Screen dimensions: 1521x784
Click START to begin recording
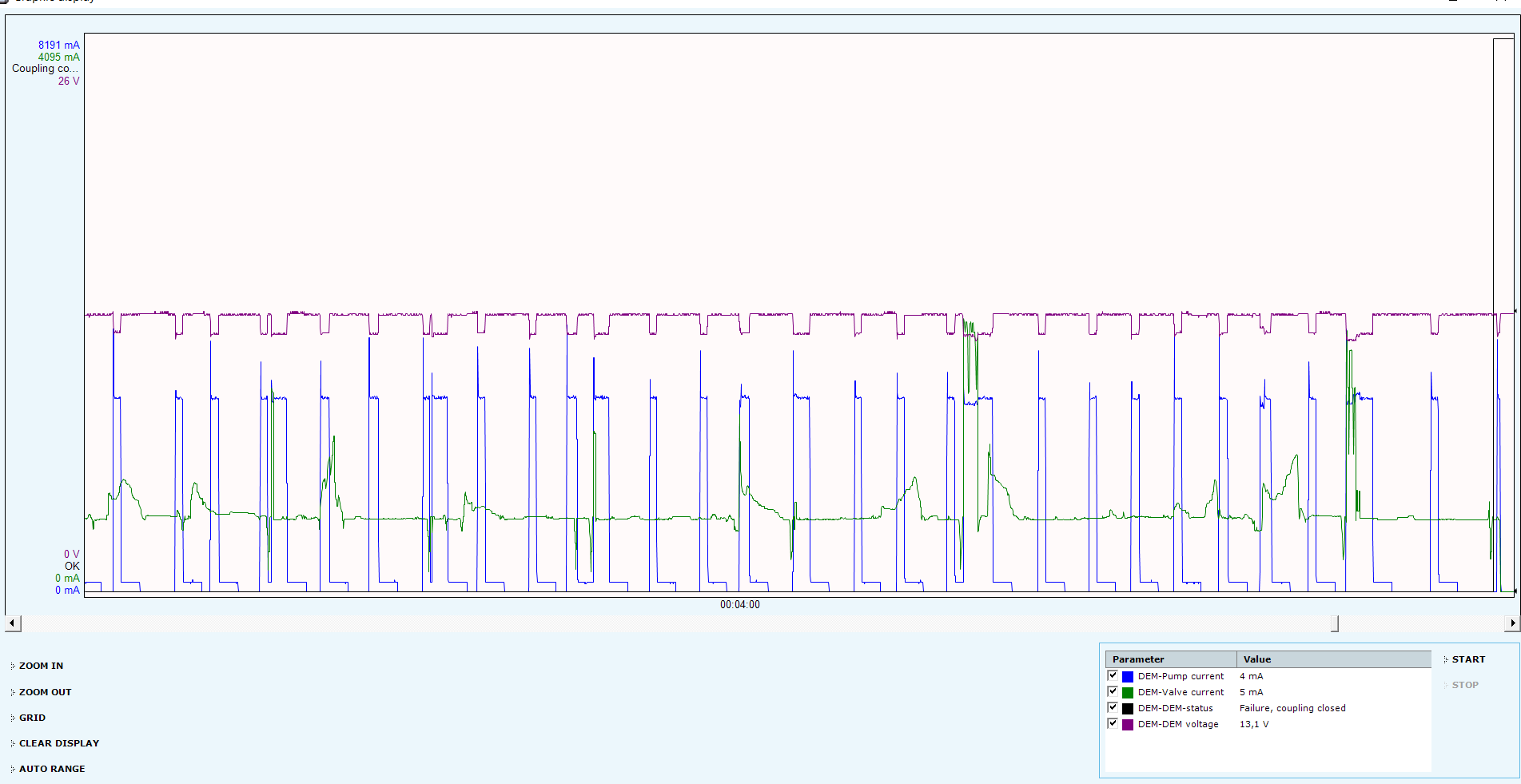click(x=1468, y=659)
